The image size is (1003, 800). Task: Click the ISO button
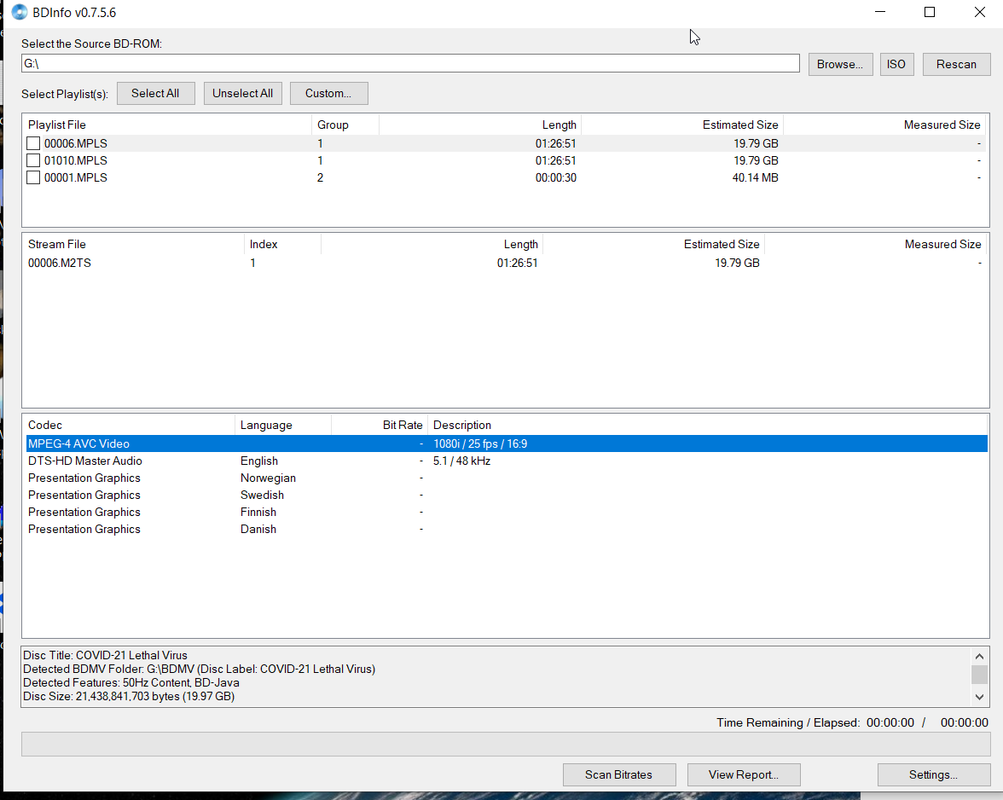pos(896,65)
